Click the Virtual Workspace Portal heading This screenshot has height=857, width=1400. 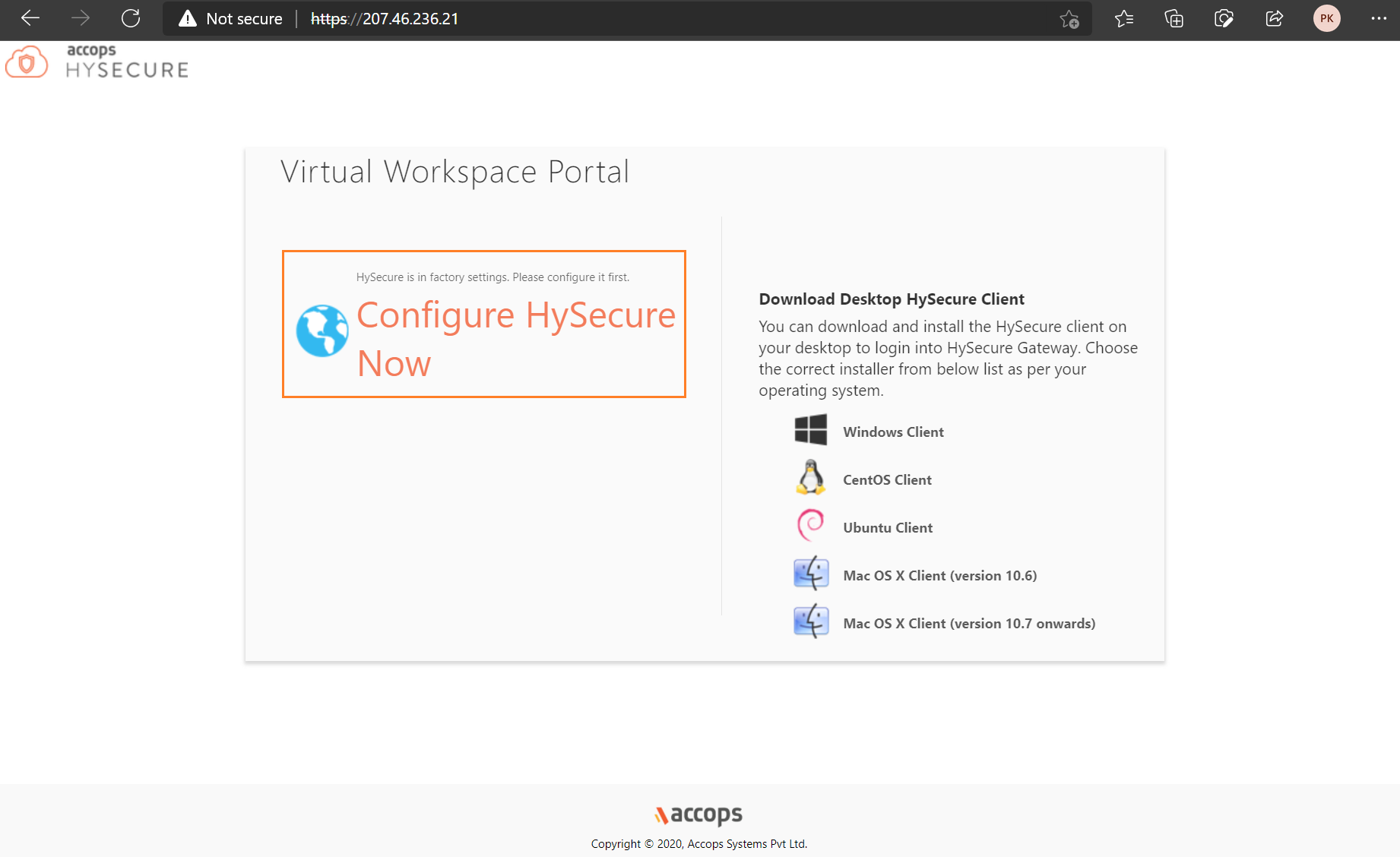pos(455,172)
